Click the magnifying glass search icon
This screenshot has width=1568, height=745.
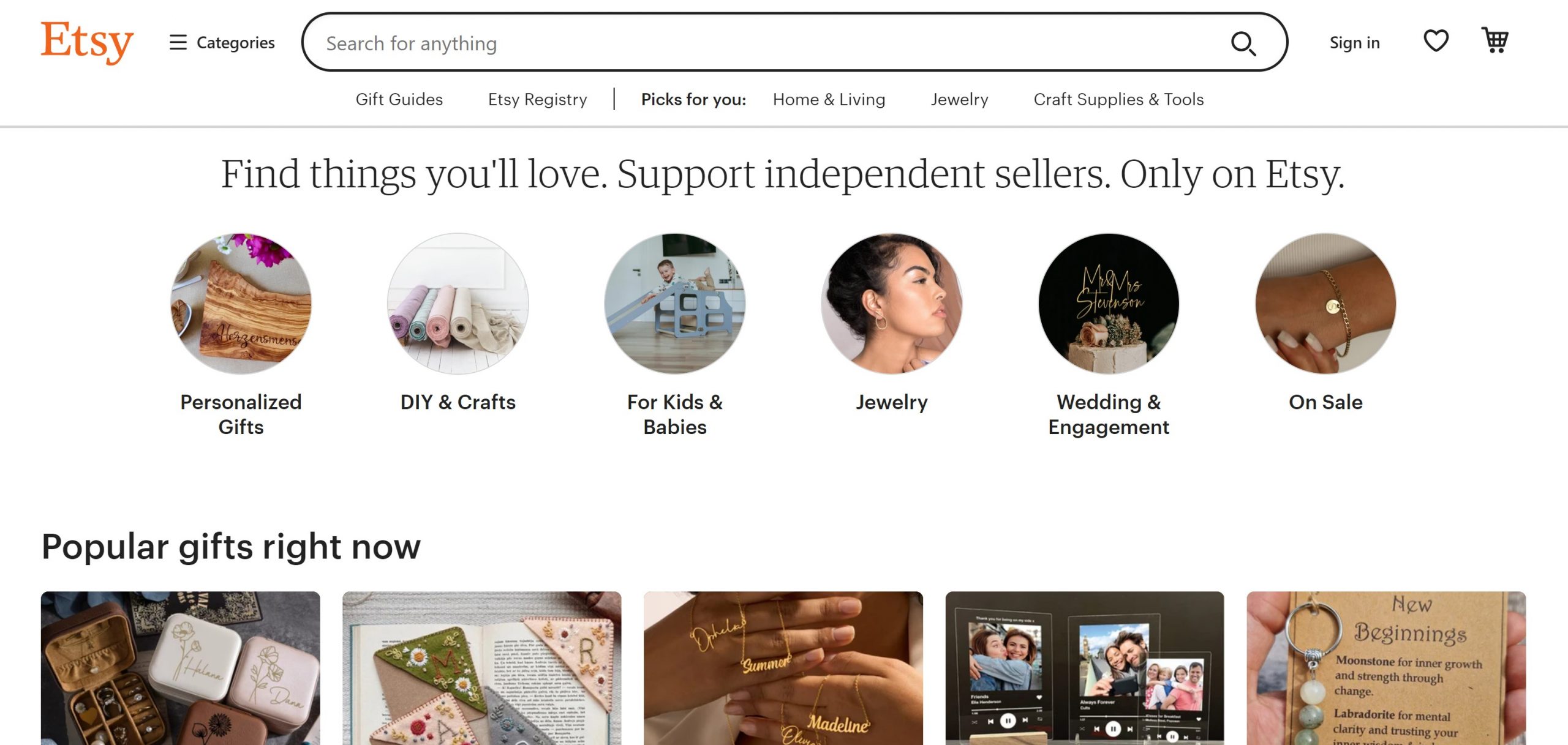click(1243, 43)
